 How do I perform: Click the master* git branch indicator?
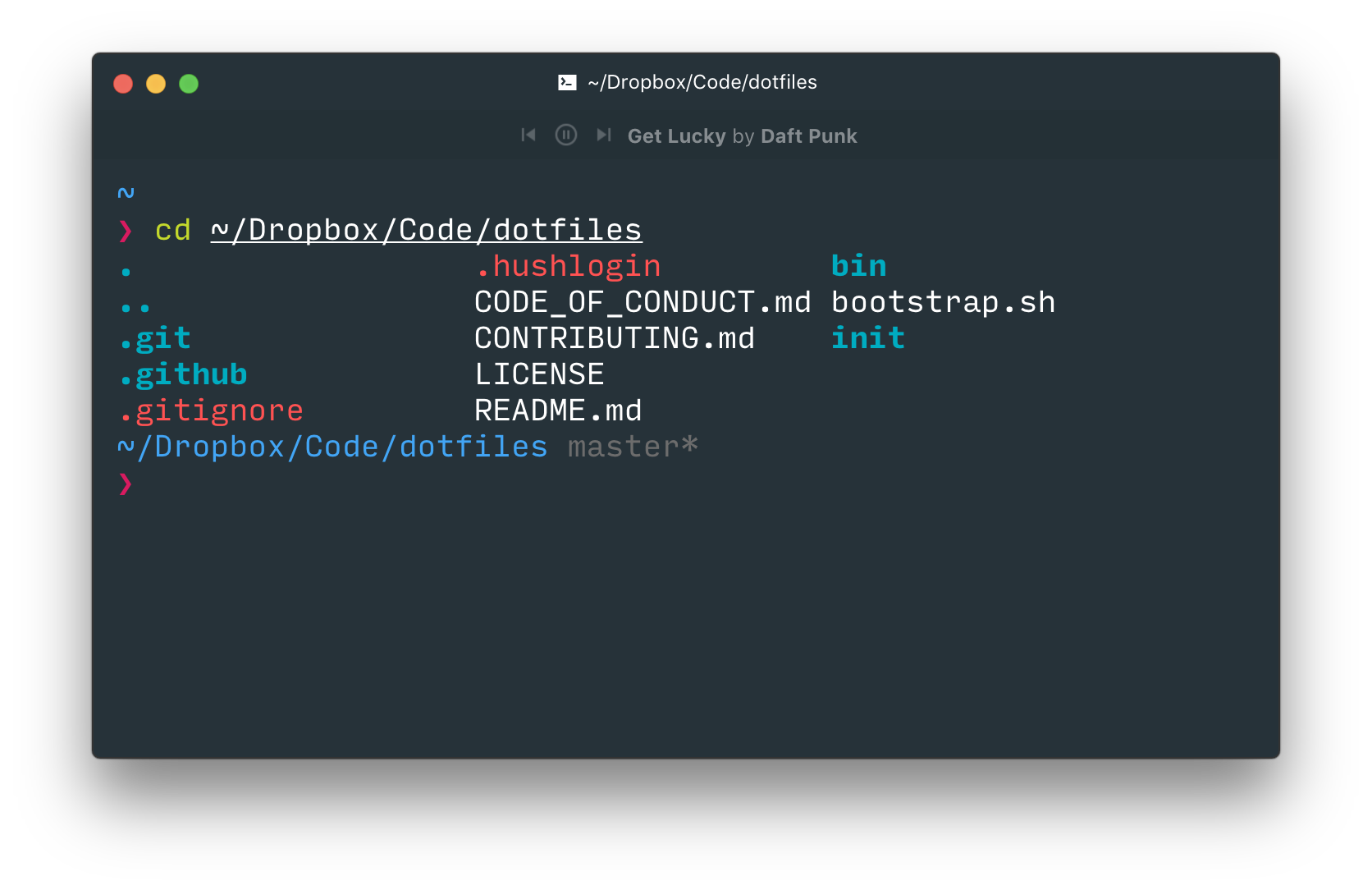point(633,447)
